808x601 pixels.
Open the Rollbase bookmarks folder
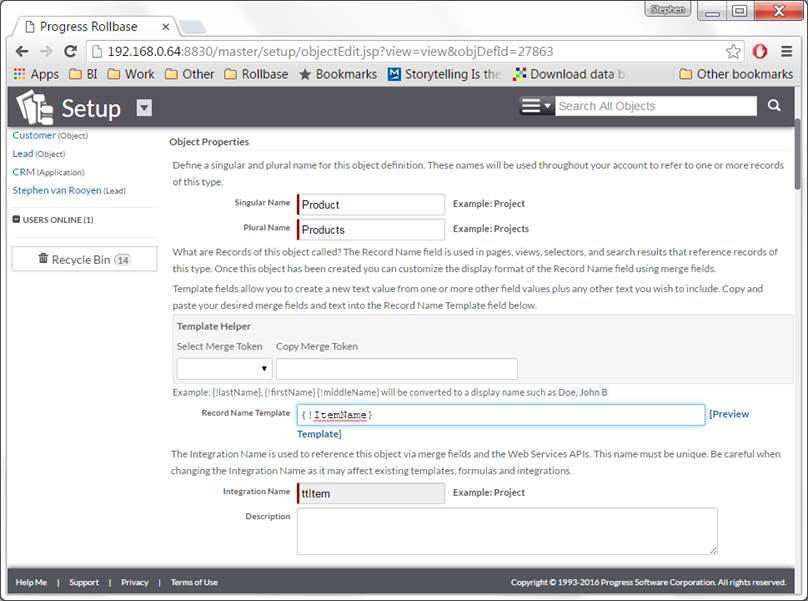coord(256,74)
